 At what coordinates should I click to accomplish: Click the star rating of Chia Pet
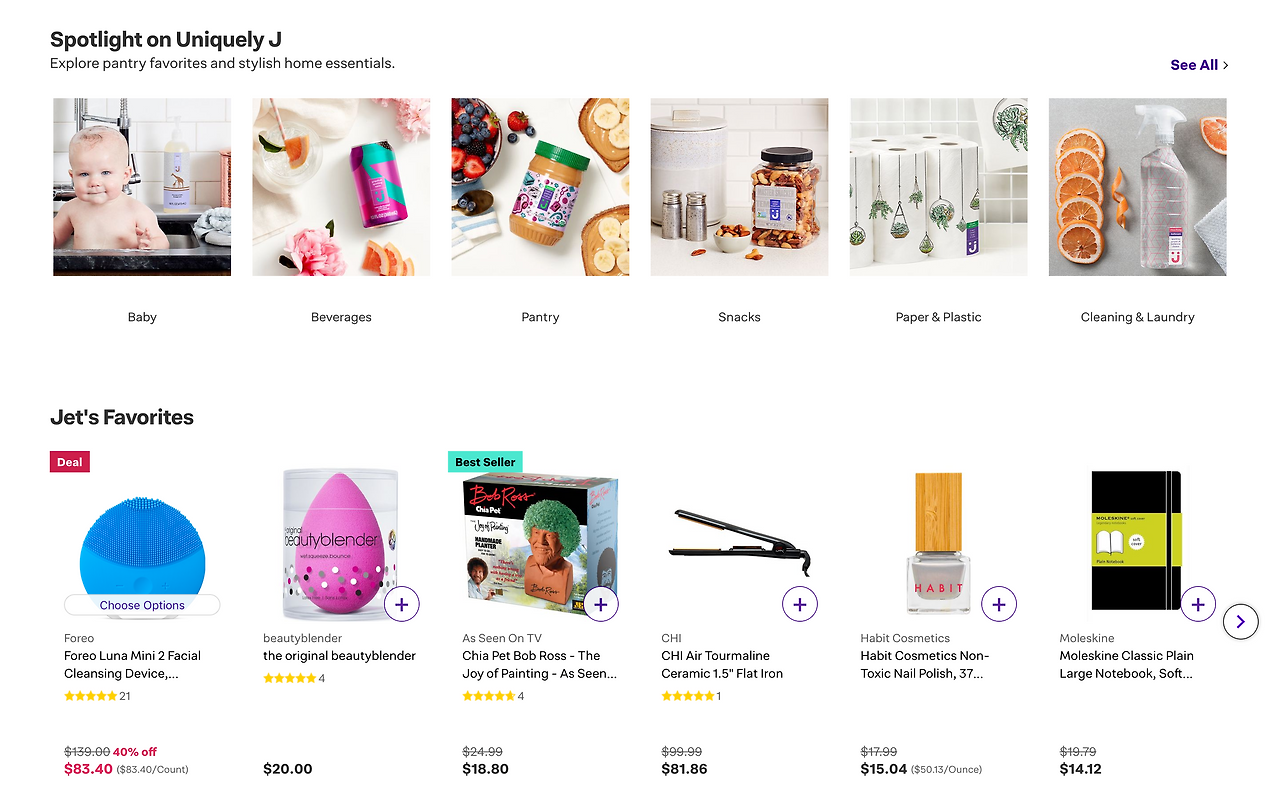click(488, 696)
